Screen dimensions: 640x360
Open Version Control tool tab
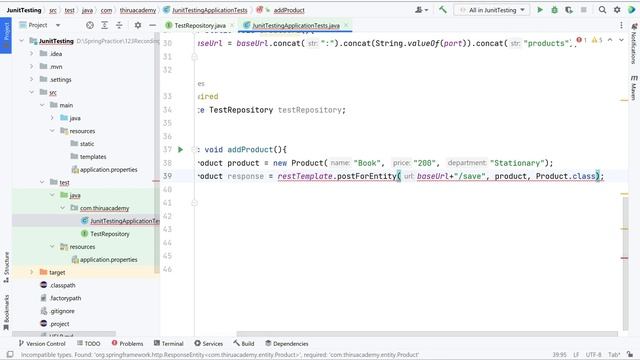pyautogui.click(x=42, y=344)
